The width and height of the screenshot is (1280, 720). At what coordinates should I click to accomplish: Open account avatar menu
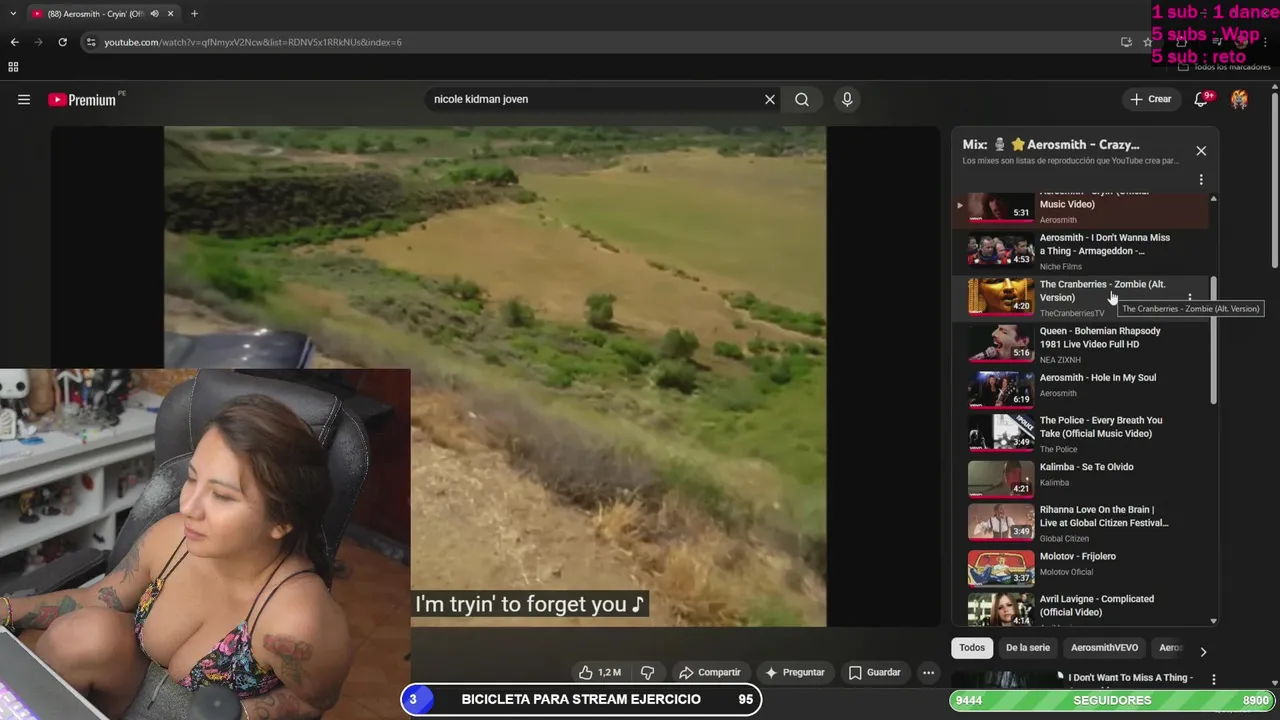1240,99
